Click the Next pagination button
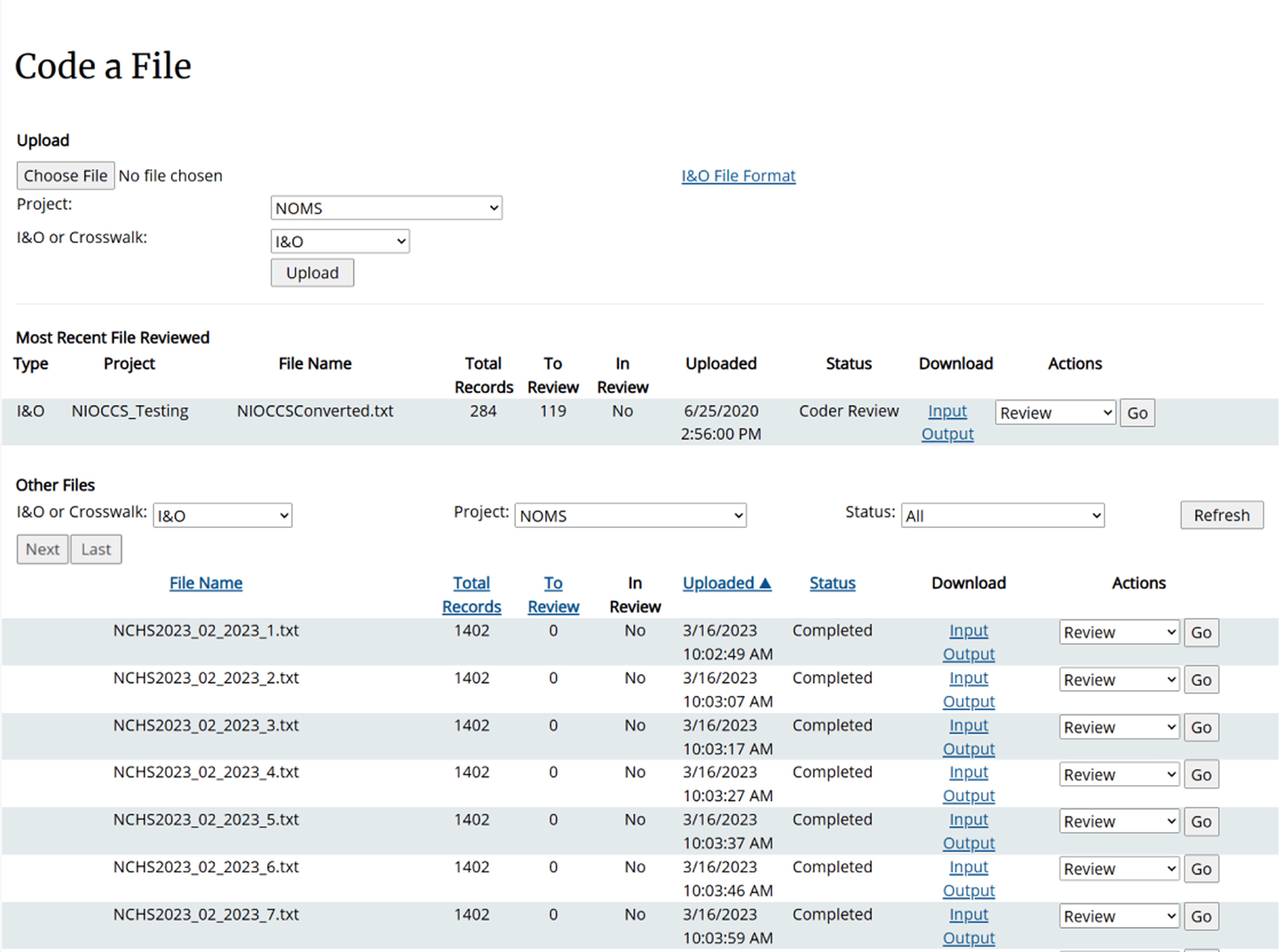This screenshot has height=952, width=1279. [x=43, y=549]
